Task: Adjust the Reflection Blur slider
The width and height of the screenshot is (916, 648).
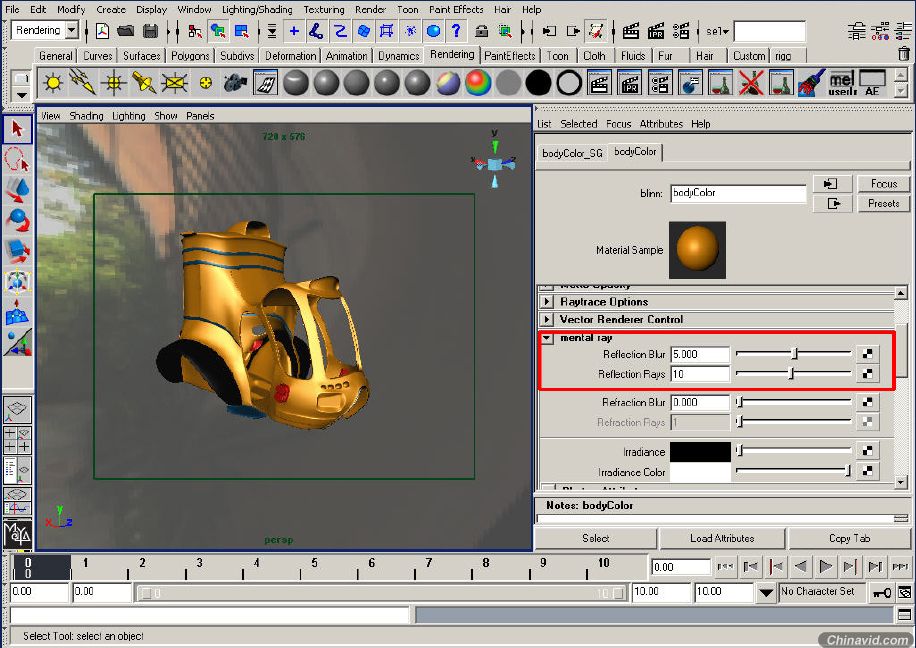Action: tap(793, 354)
